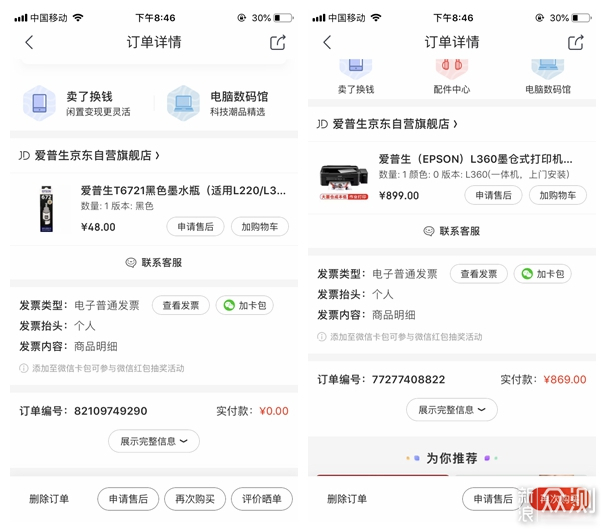Image resolution: width=606 pixels, height=532 pixels.
Task: Tap info icon beside WeChat tip, ink order
Action: pyautogui.click(x=24, y=368)
